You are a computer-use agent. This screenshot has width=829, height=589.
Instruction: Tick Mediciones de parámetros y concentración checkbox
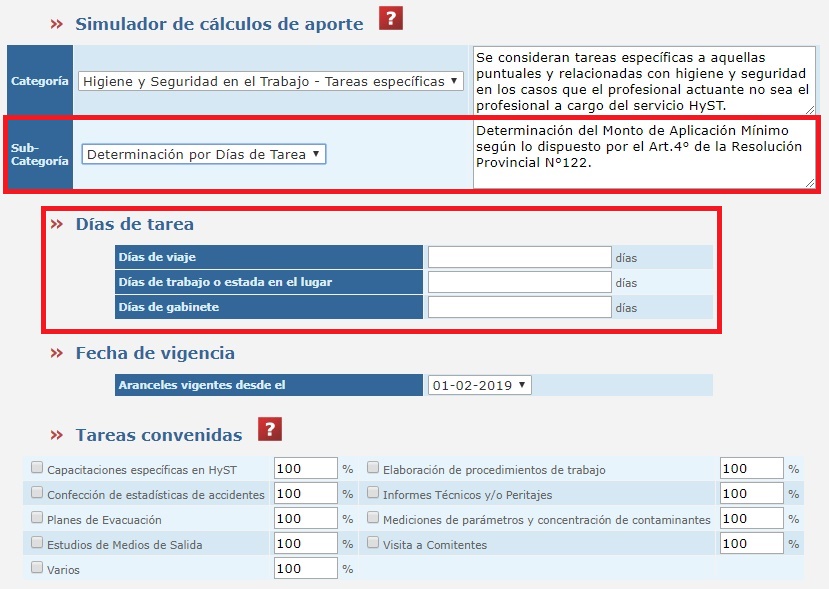(x=373, y=518)
